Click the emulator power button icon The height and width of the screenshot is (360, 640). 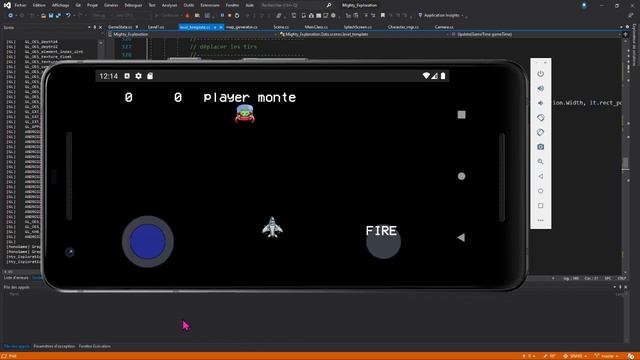[540, 73]
